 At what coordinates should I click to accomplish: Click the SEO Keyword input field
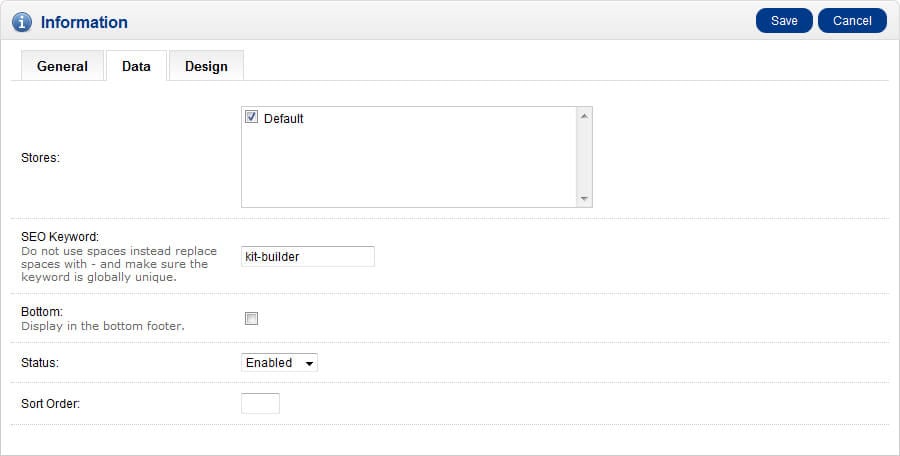point(308,256)
